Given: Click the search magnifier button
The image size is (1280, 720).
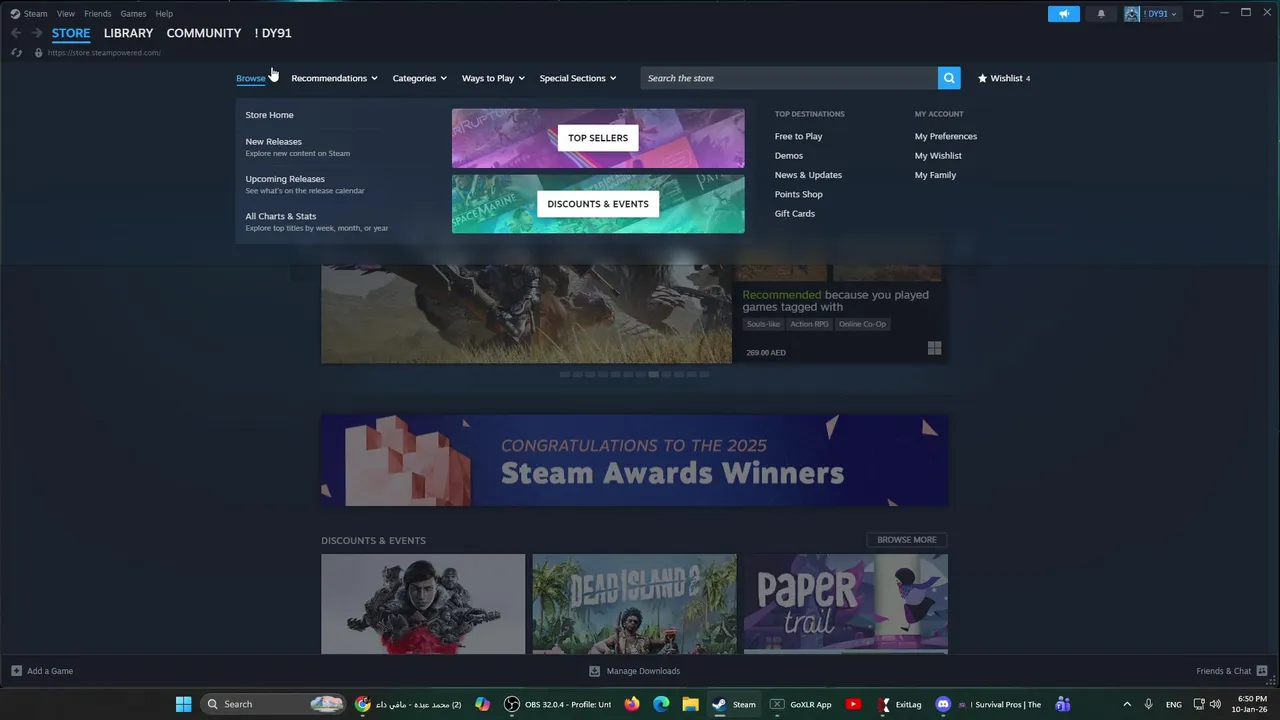Looking at the screenshot, I should (949, 78).
